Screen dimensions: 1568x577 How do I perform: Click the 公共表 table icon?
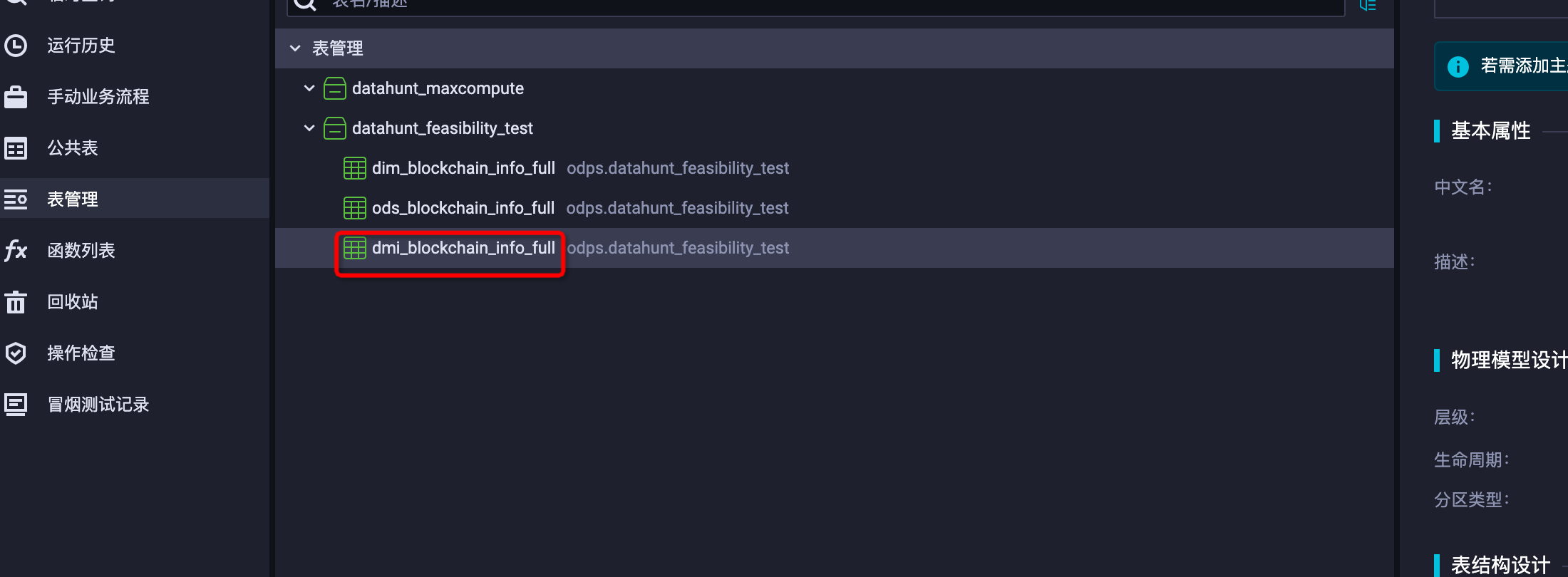[16, 148]
